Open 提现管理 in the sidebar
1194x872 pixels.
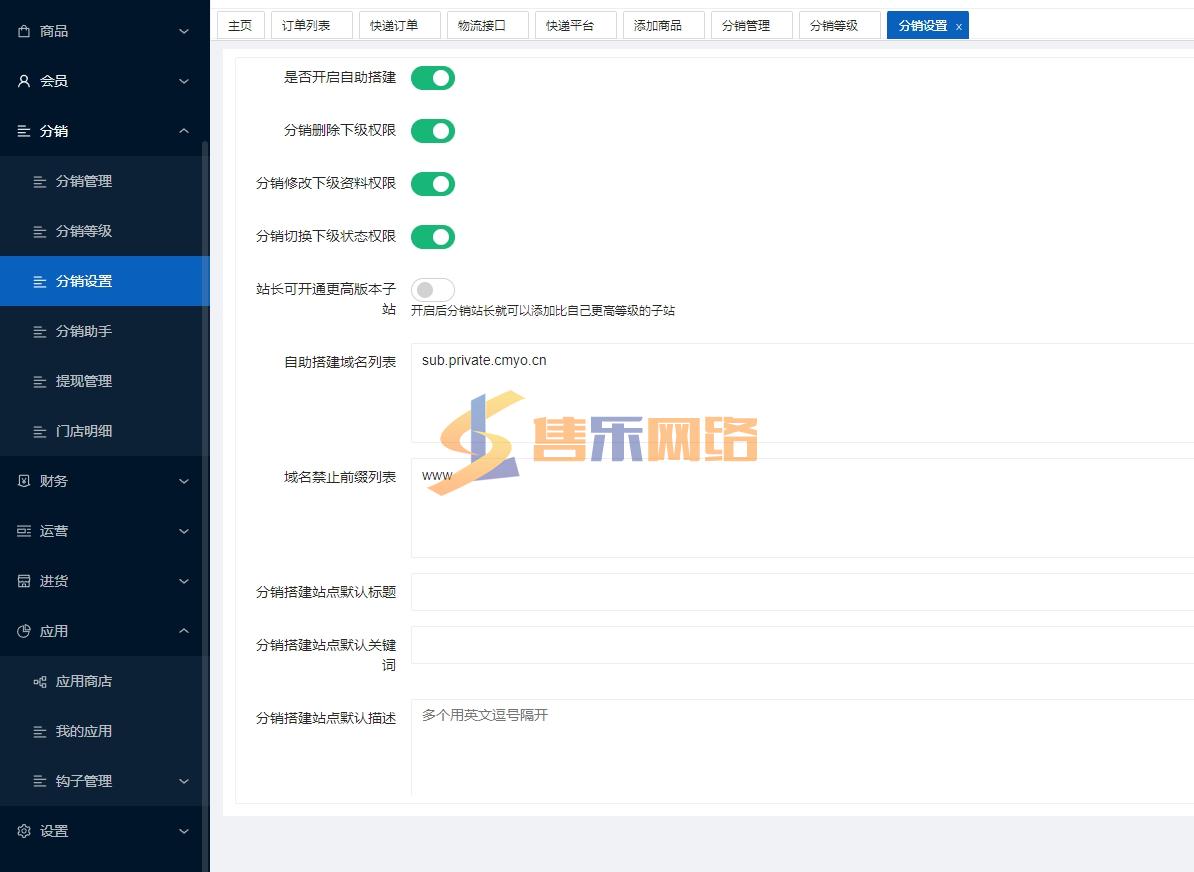[x=84, y=381]
